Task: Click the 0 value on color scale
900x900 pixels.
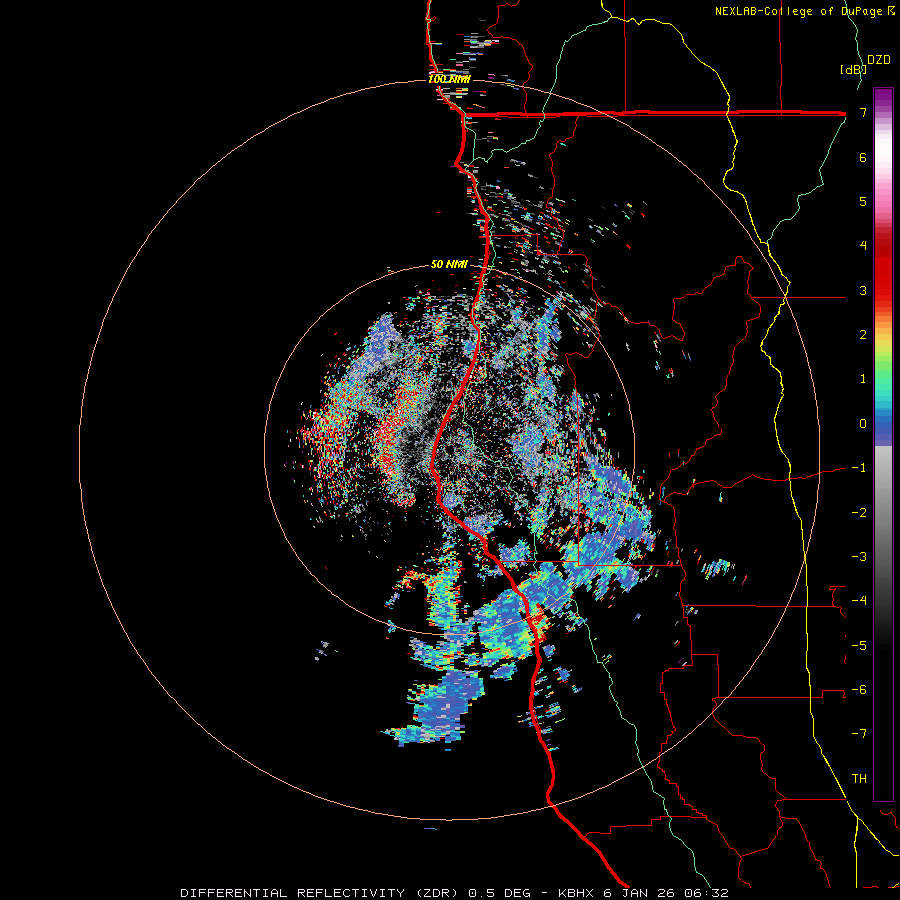Action: (x=863, y=424)
